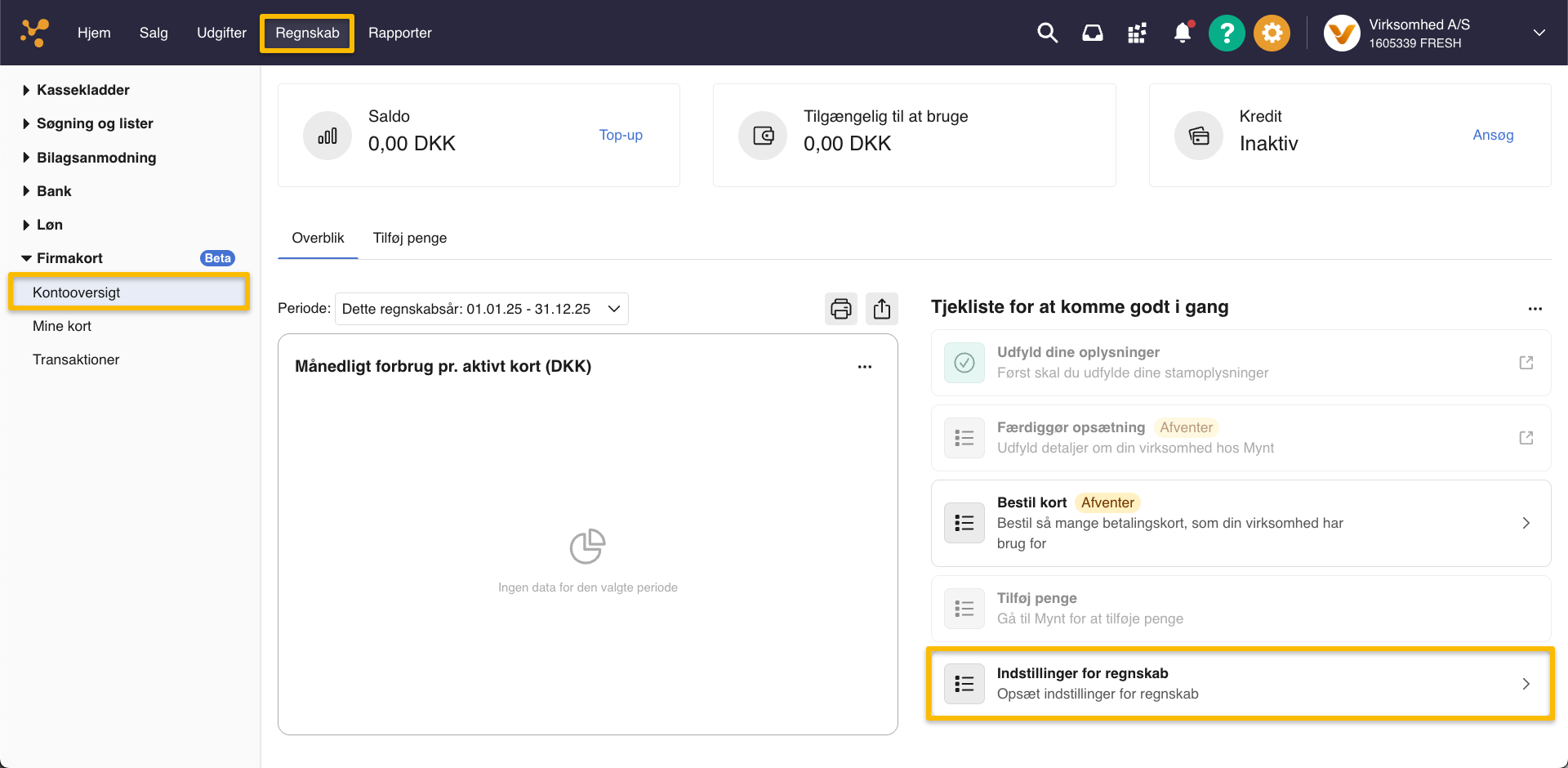This screenshot has height=768, width=1568.
Task: Click the green help question mark
Action: pyautogui.click(x=1226, y=33)
